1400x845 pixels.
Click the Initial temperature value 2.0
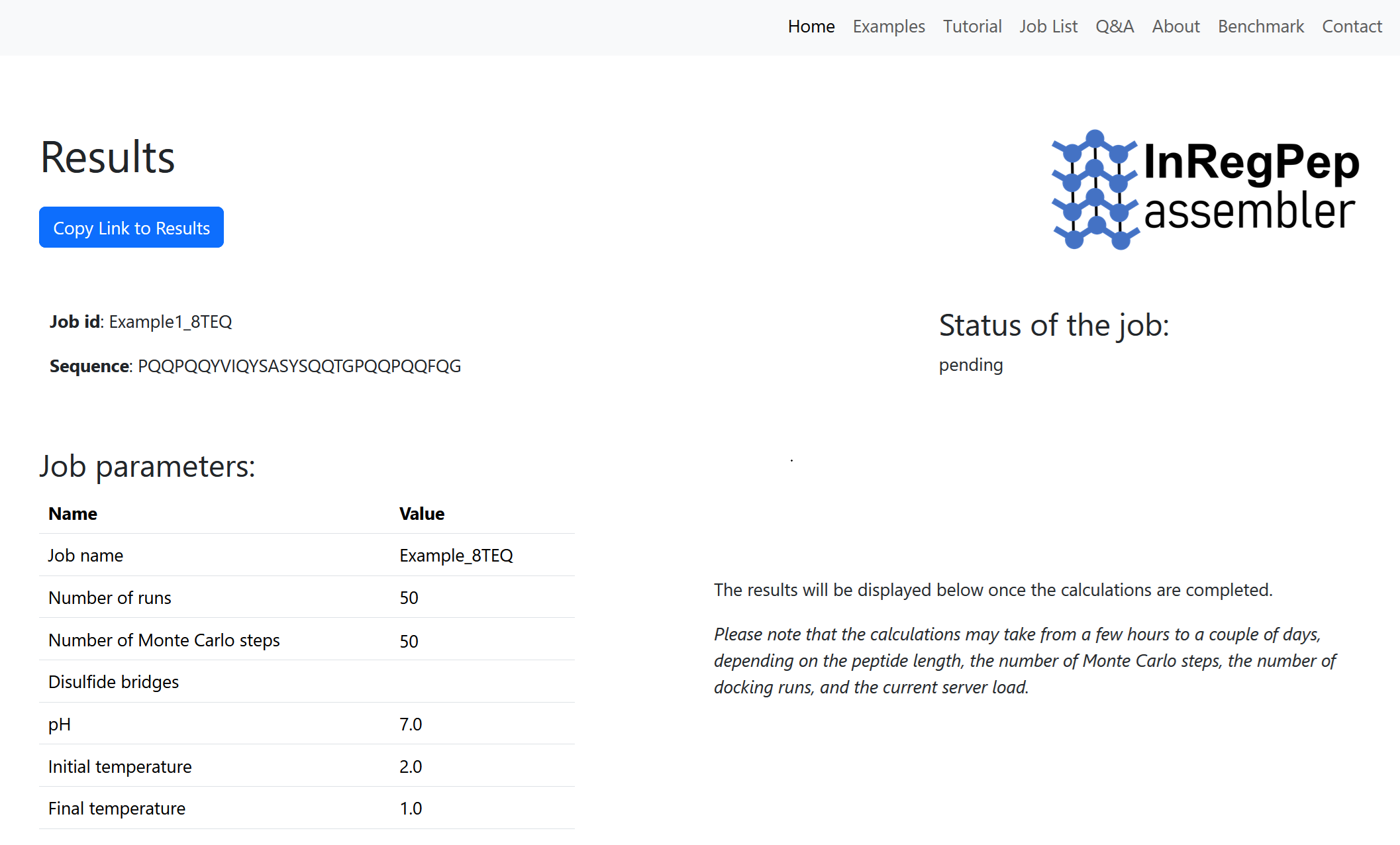click(411, 767)
